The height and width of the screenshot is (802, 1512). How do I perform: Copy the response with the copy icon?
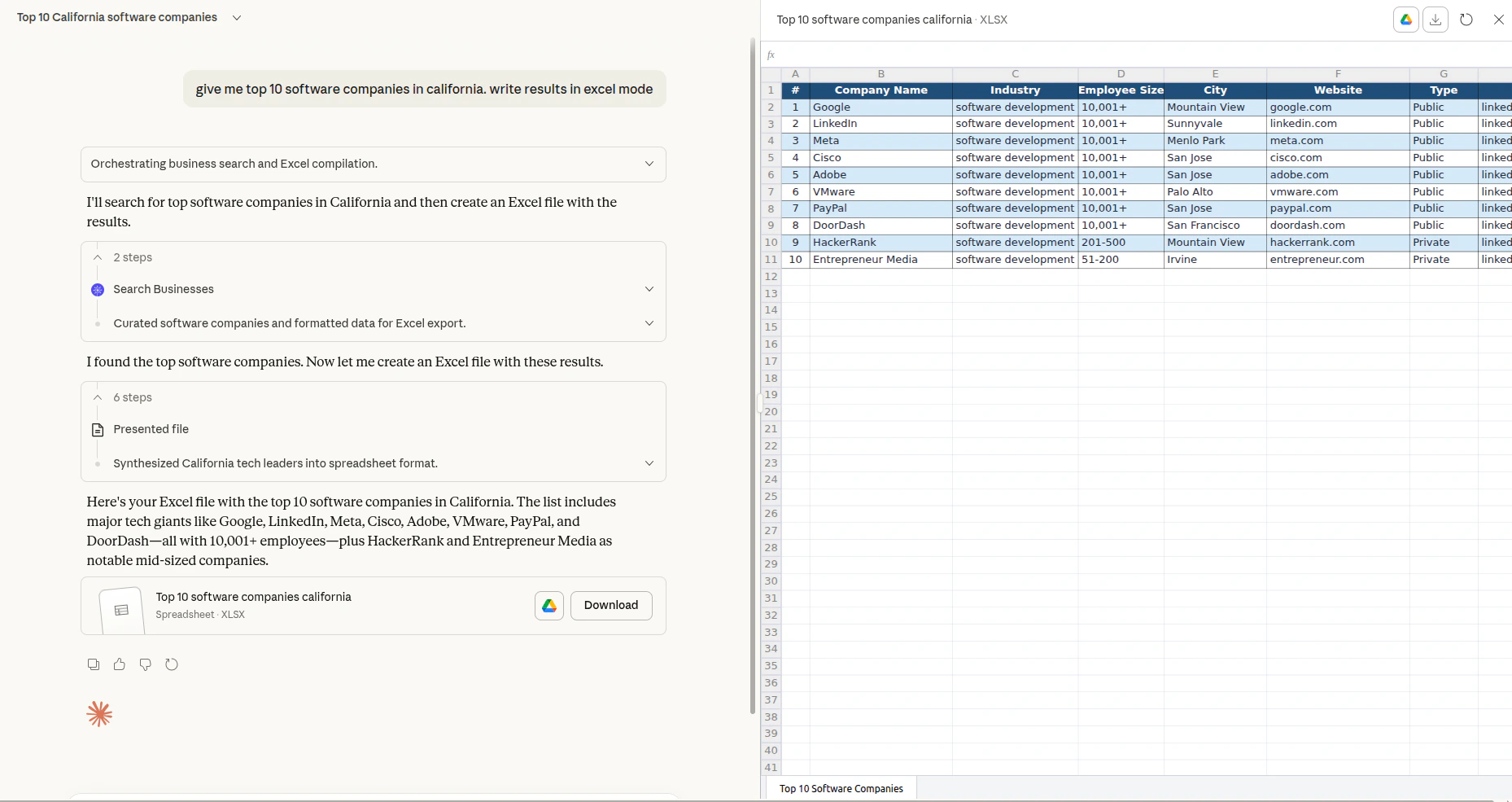point(94,664)
